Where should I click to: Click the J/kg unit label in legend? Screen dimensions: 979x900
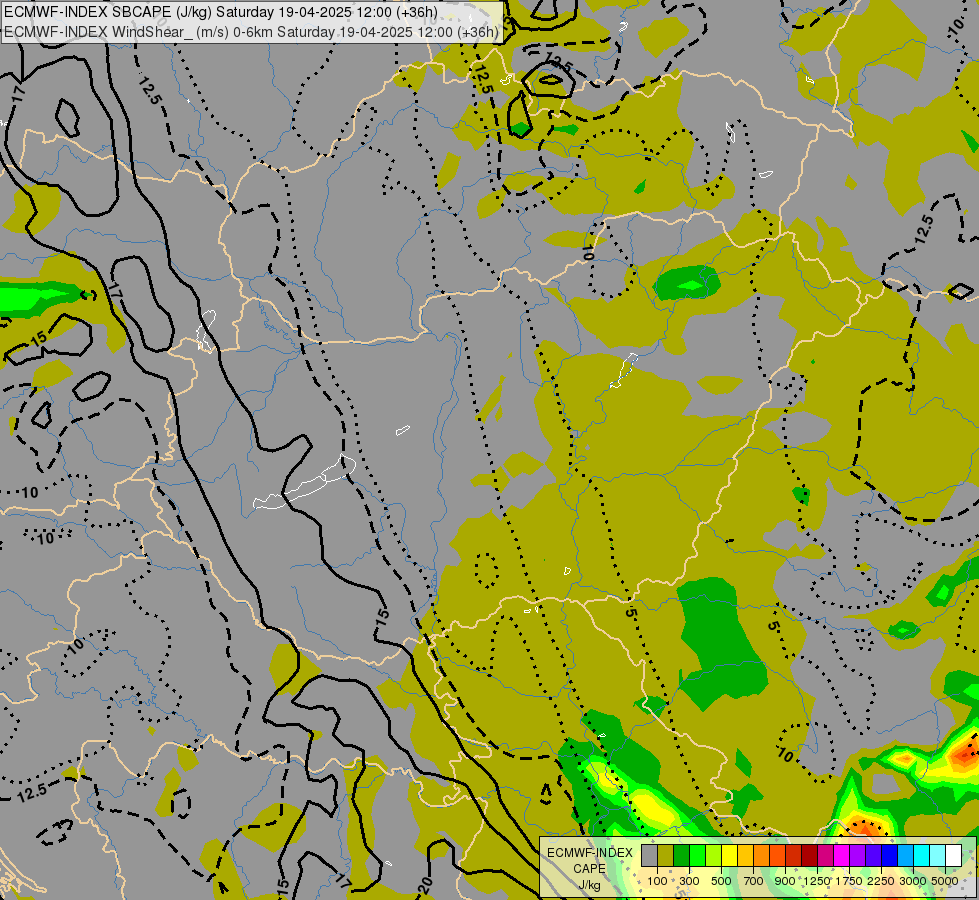click(590, 885)
